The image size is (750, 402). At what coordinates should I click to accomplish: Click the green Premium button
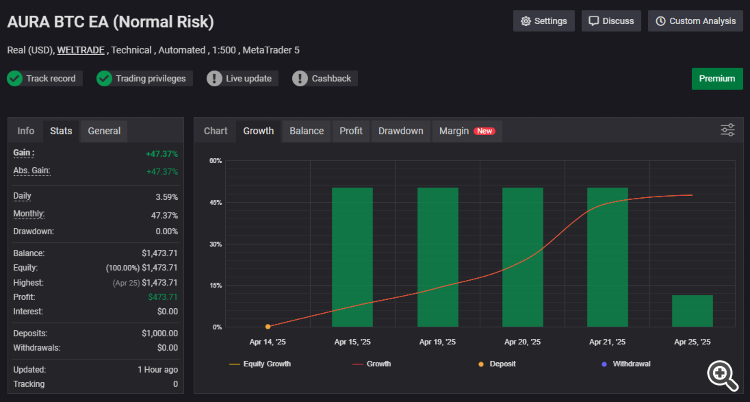pyautogui.click(x=717, y=79)
